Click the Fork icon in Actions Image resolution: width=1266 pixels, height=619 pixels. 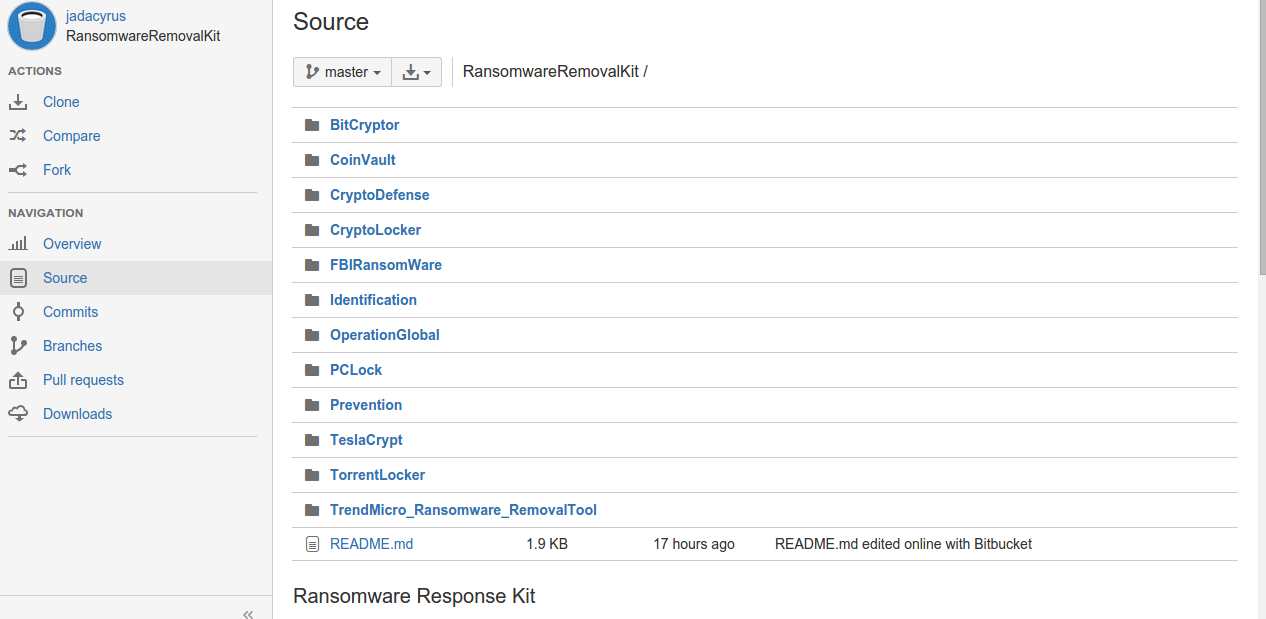[x=18, y=170]
